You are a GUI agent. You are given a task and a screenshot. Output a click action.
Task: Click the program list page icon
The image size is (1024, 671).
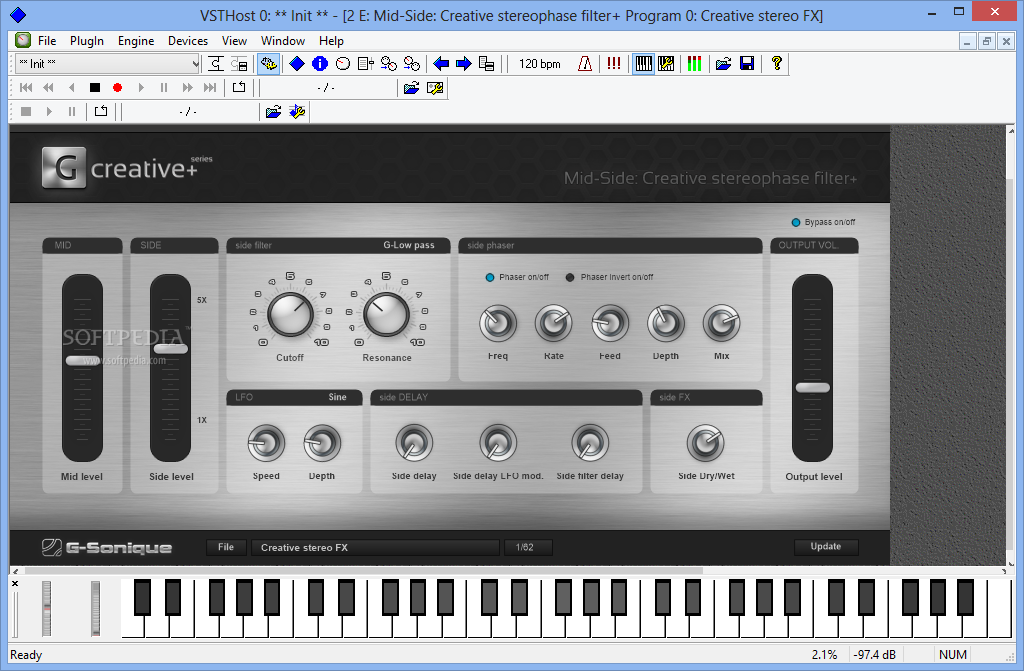coord(366,63)
